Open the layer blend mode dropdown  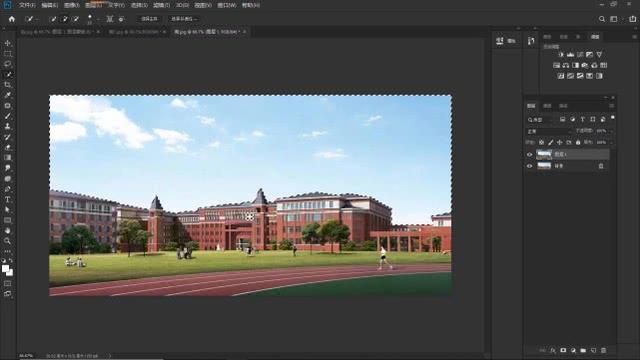tap(548, 131)
